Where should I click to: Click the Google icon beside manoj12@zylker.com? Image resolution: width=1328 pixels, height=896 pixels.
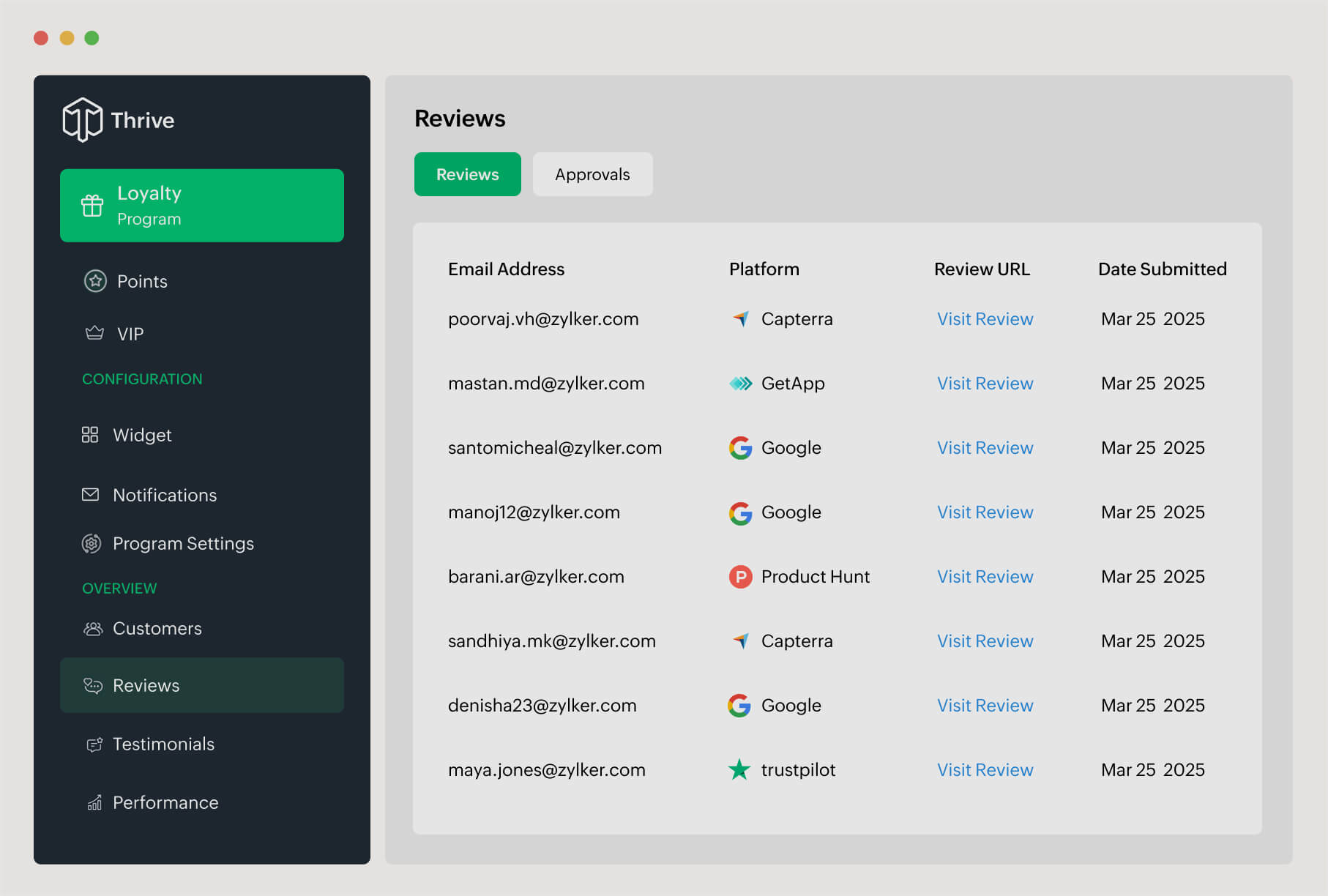coord(740,512)
